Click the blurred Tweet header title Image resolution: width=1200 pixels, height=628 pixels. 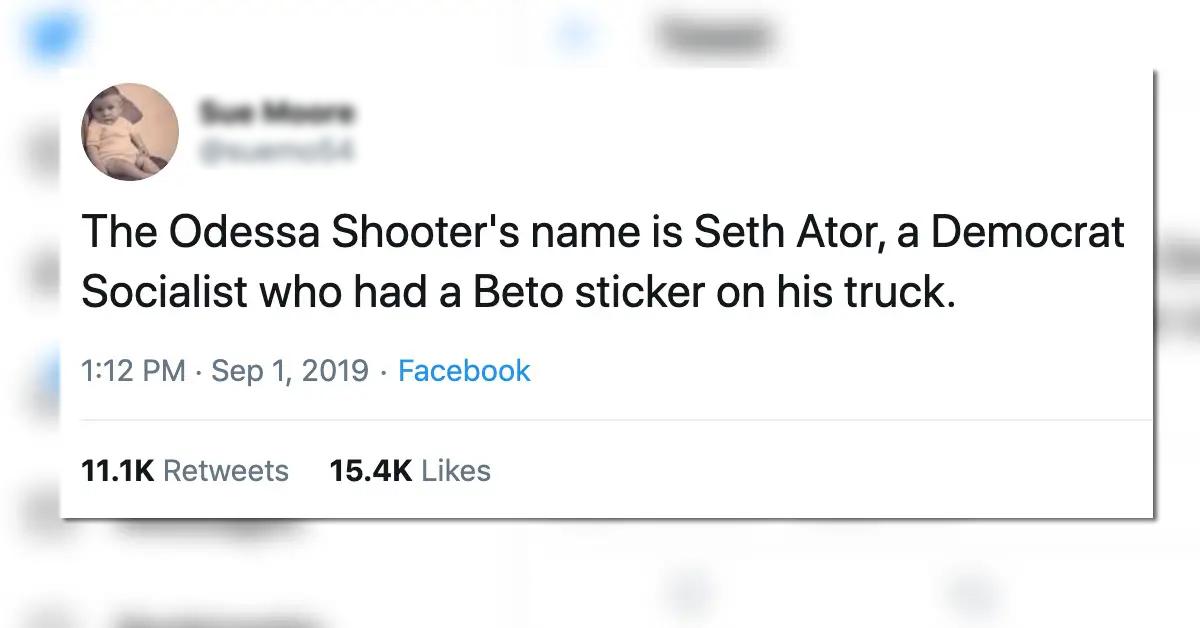(714, 36)
